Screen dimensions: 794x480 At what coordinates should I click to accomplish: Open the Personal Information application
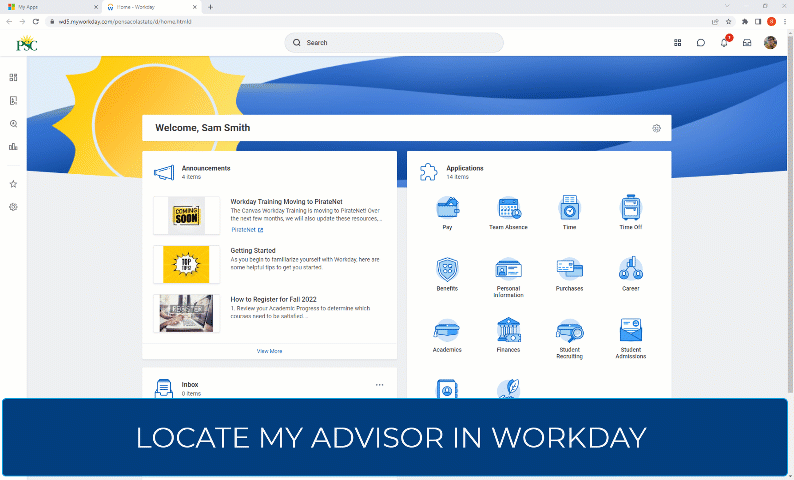[x=508, y=277]
